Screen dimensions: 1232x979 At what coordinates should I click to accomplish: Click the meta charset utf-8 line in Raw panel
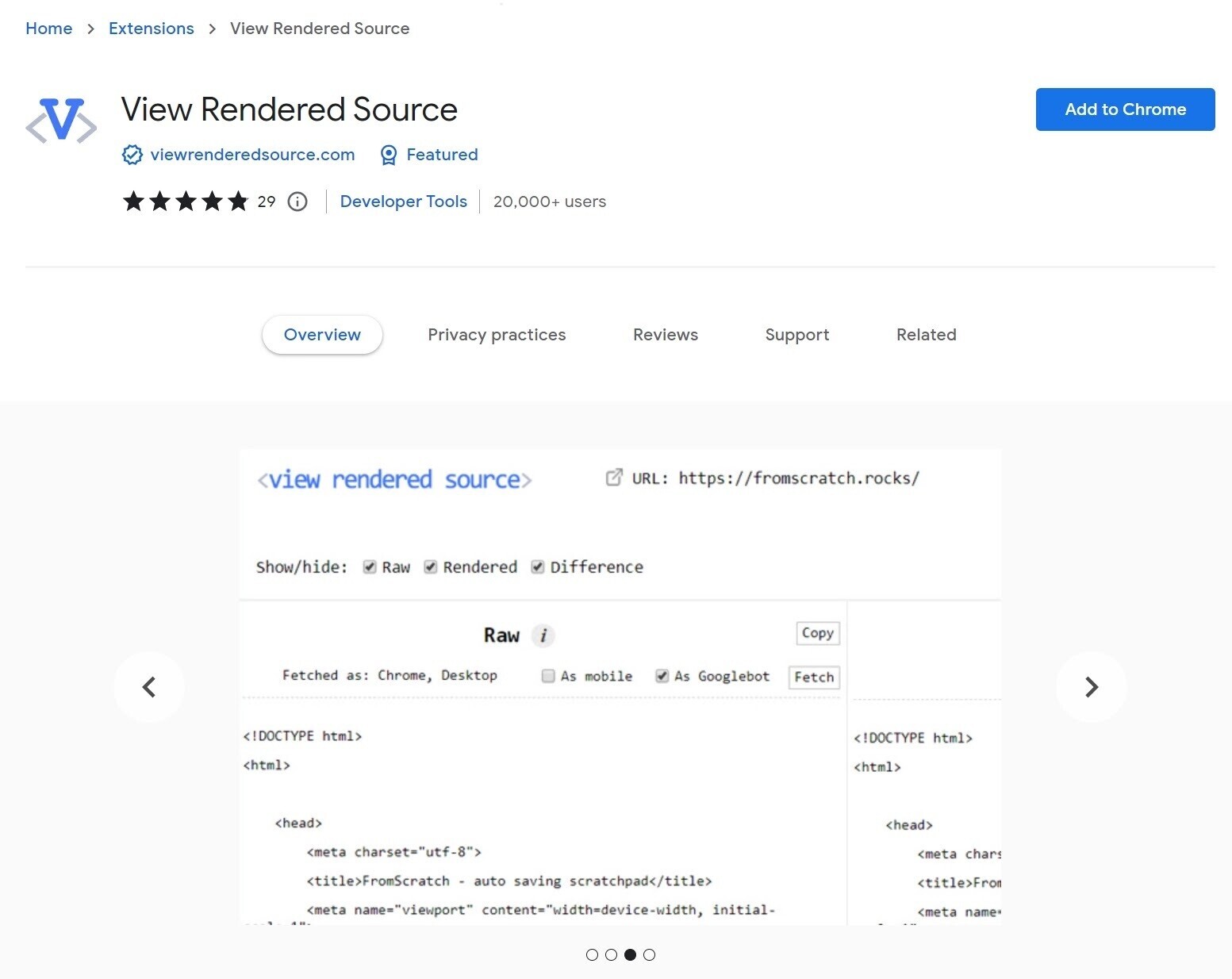point(394,852)
